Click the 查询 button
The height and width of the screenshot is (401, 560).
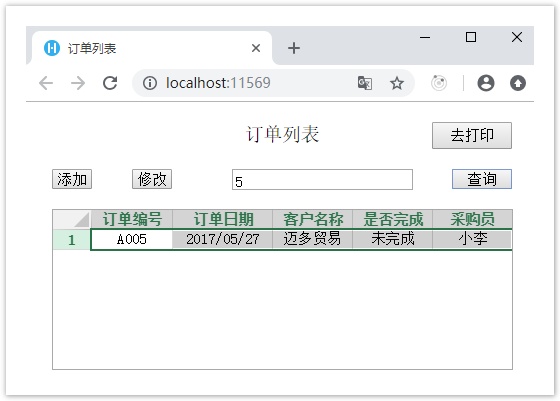(482, 179)
